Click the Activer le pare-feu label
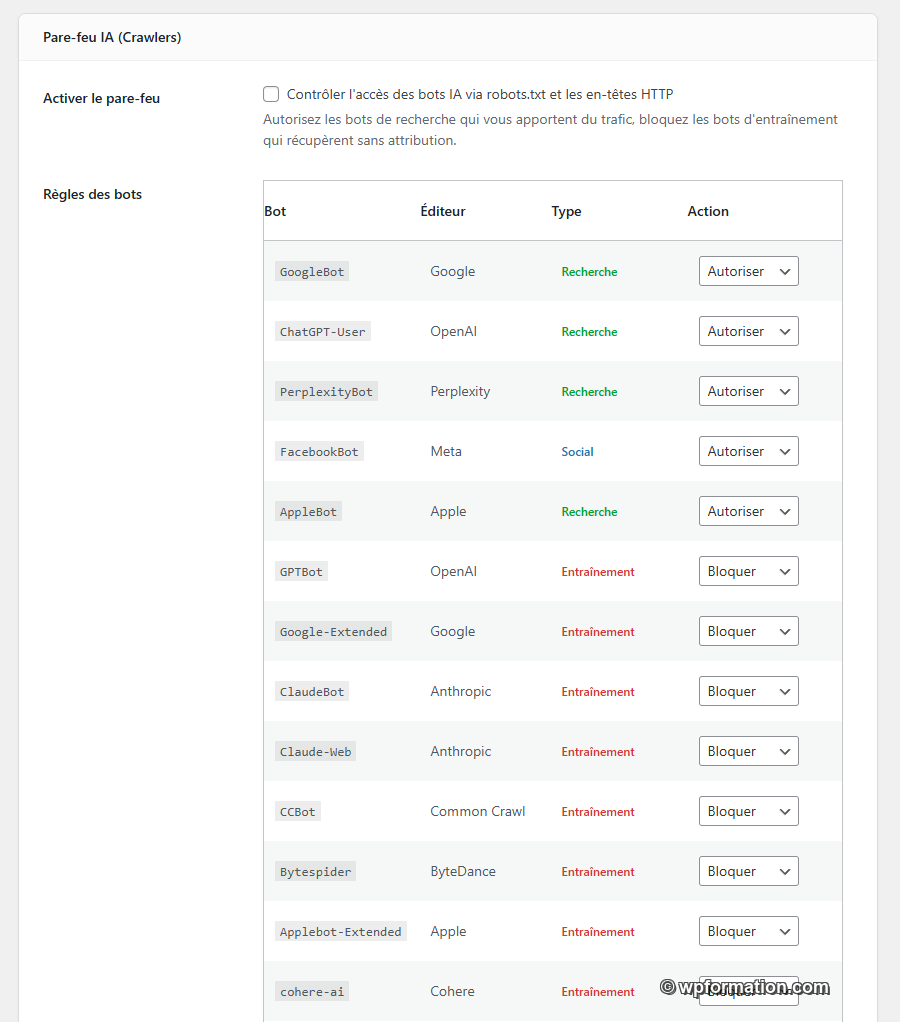The height and width of the screenshot is (1022, 900). pos(102,98)
